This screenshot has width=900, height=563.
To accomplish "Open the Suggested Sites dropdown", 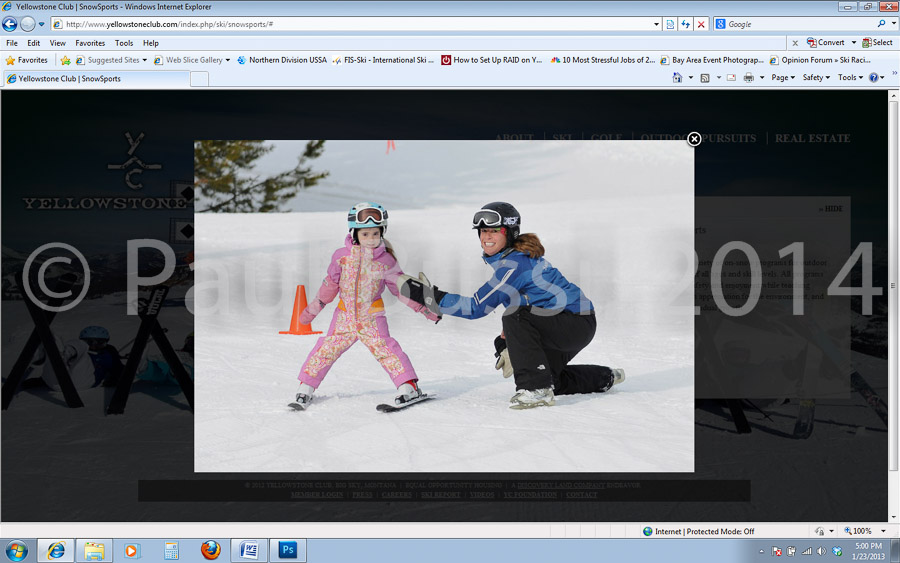I will pos(111,60).
